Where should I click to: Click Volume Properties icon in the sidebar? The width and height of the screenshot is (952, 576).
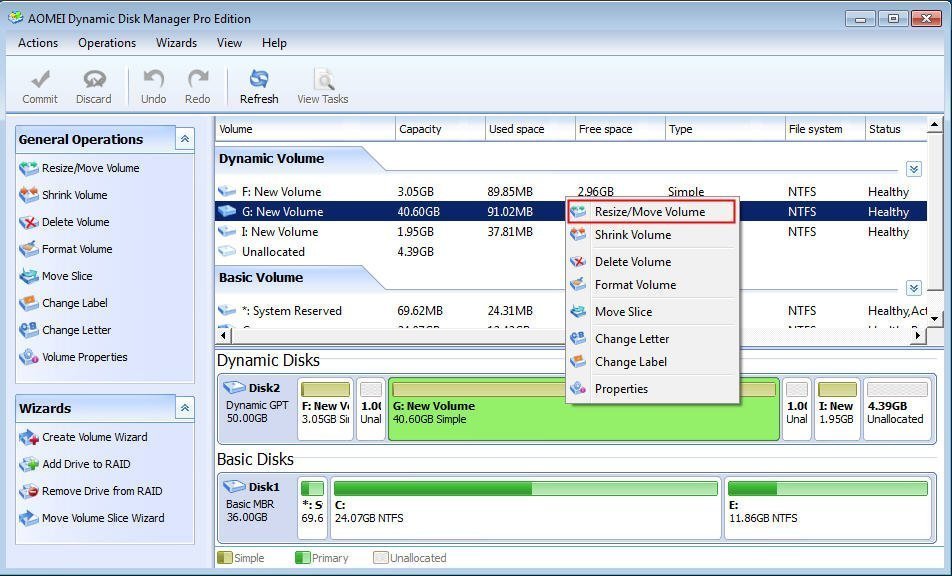click(x=29, y=357)
